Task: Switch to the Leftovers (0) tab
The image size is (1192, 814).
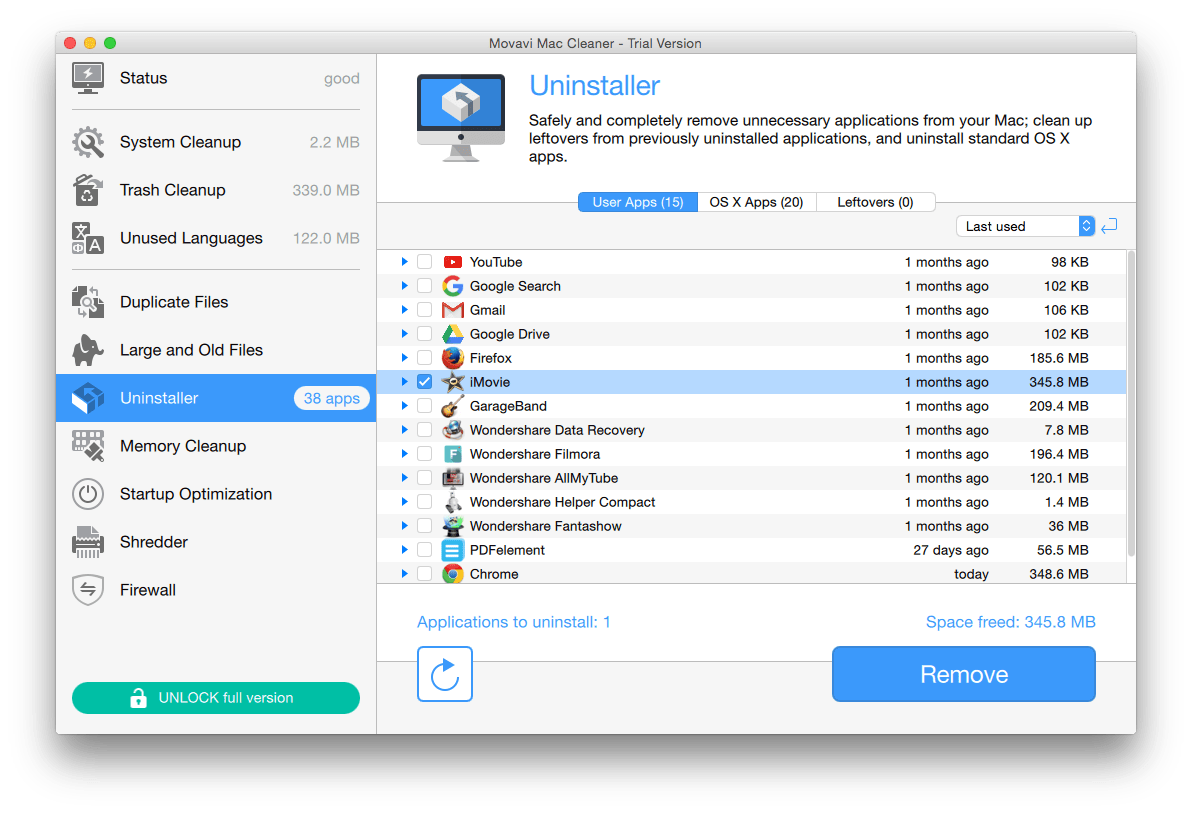Action: 875,202
